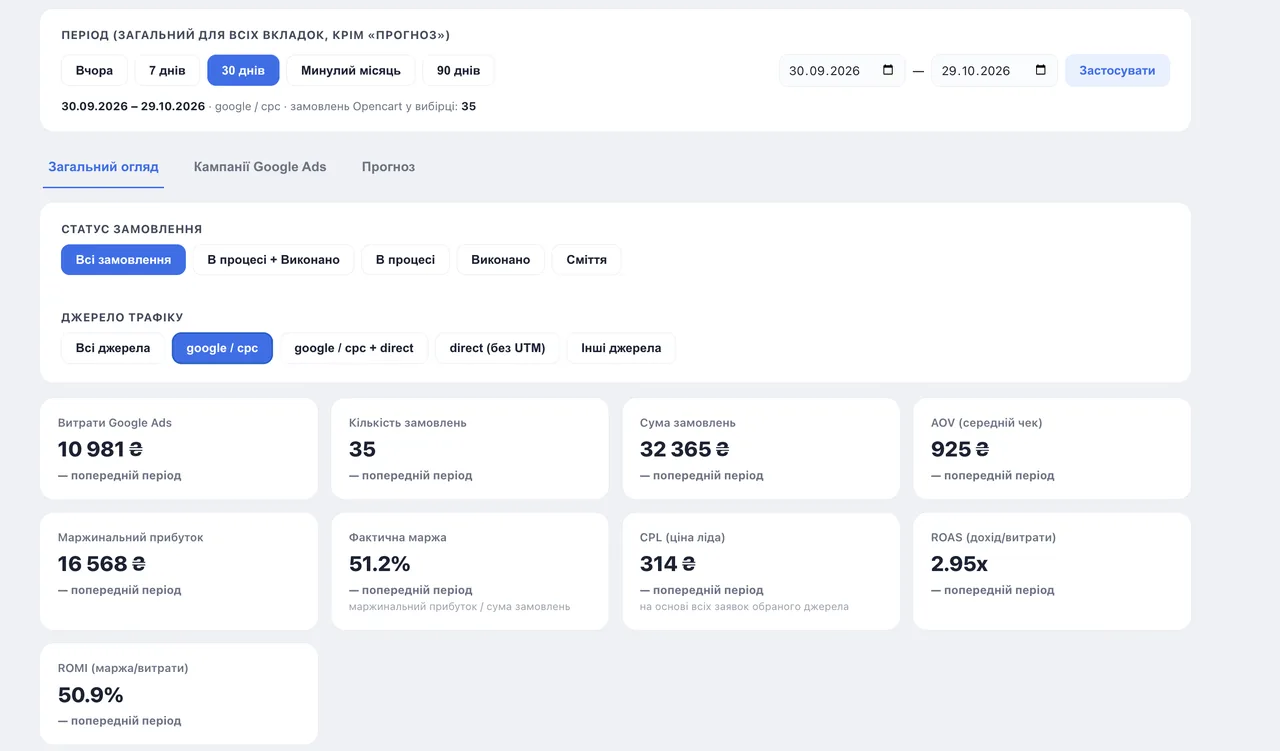Click the ROMI value 50.9%
The height and width of the screenshot is (751, 1280).
90,695
